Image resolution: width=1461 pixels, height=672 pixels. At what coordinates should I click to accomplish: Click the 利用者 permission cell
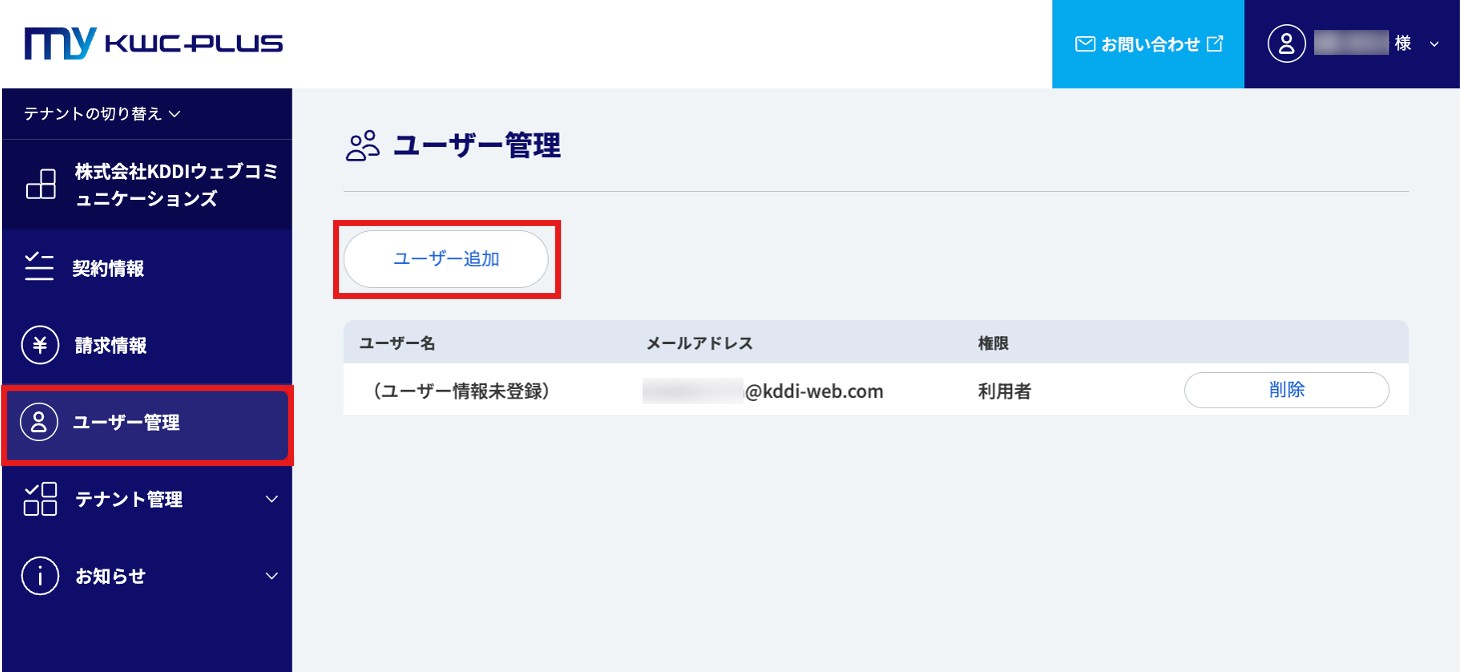point(1004,391)
